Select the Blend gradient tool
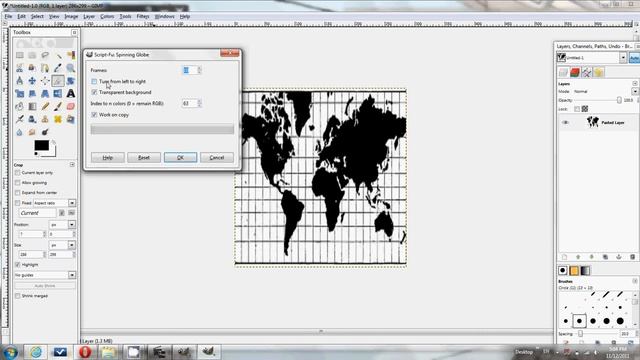The image size is (640, 360). [x=32, y=107]
